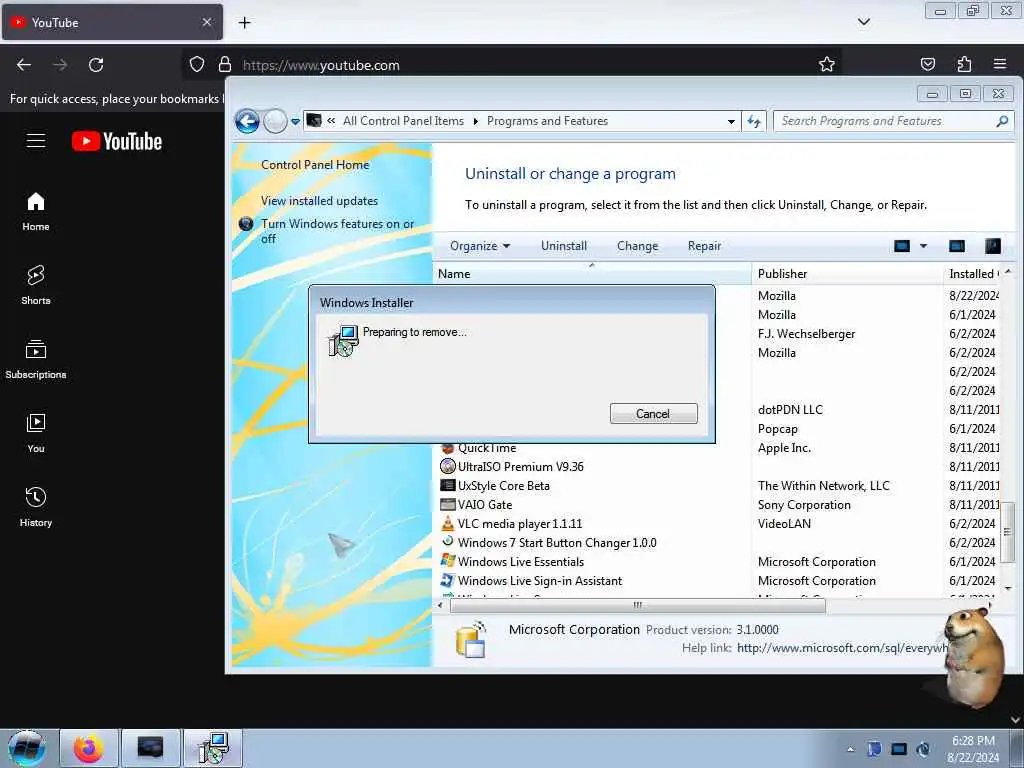
Task: Click the YouTube logo
Action: pyautogui.click(x=117, y=141)
